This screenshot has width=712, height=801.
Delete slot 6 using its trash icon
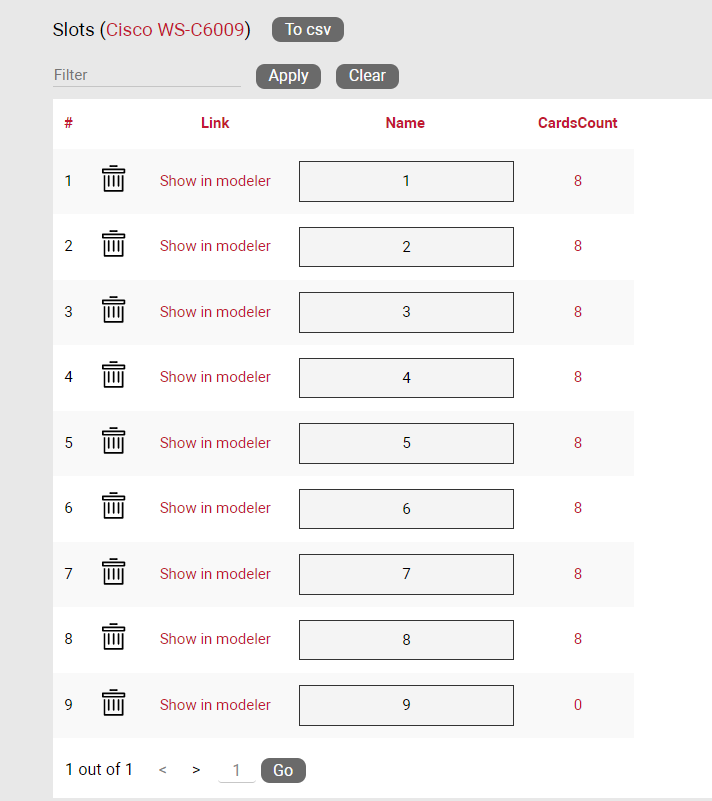coord(114,507)
